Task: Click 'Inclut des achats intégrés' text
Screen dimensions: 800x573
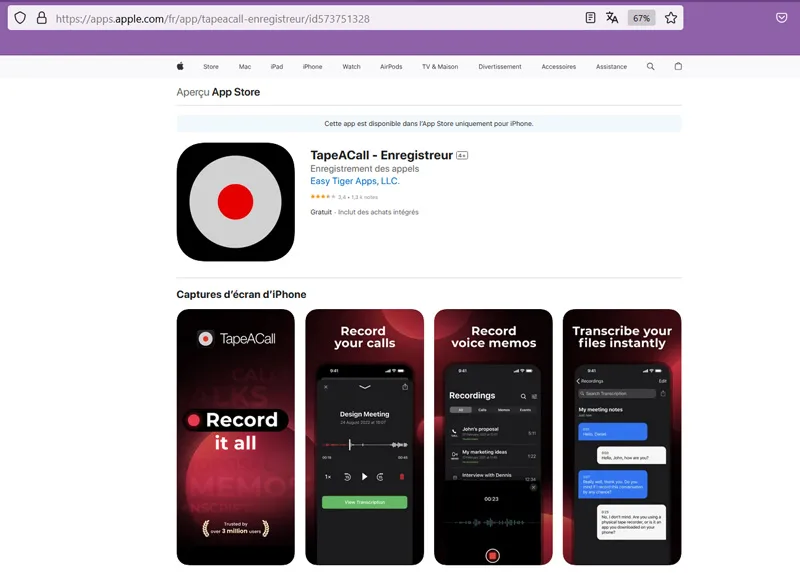Action: tap(378, 212)
